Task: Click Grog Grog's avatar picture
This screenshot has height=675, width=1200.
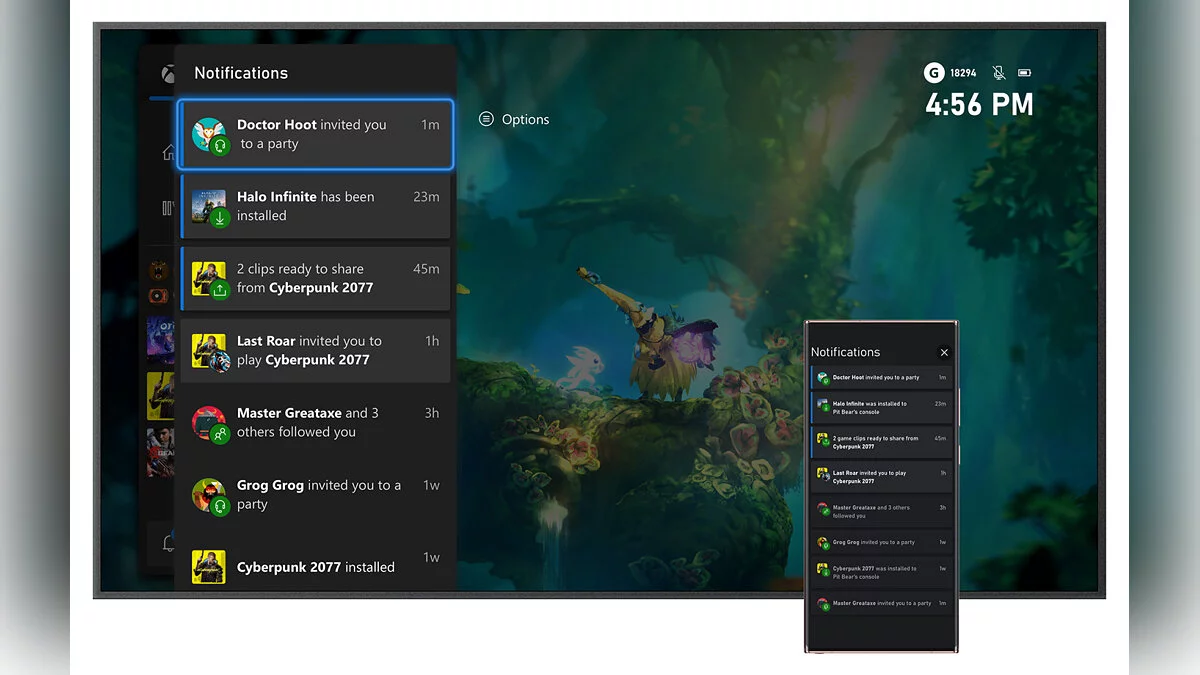Action: (208, 494)
